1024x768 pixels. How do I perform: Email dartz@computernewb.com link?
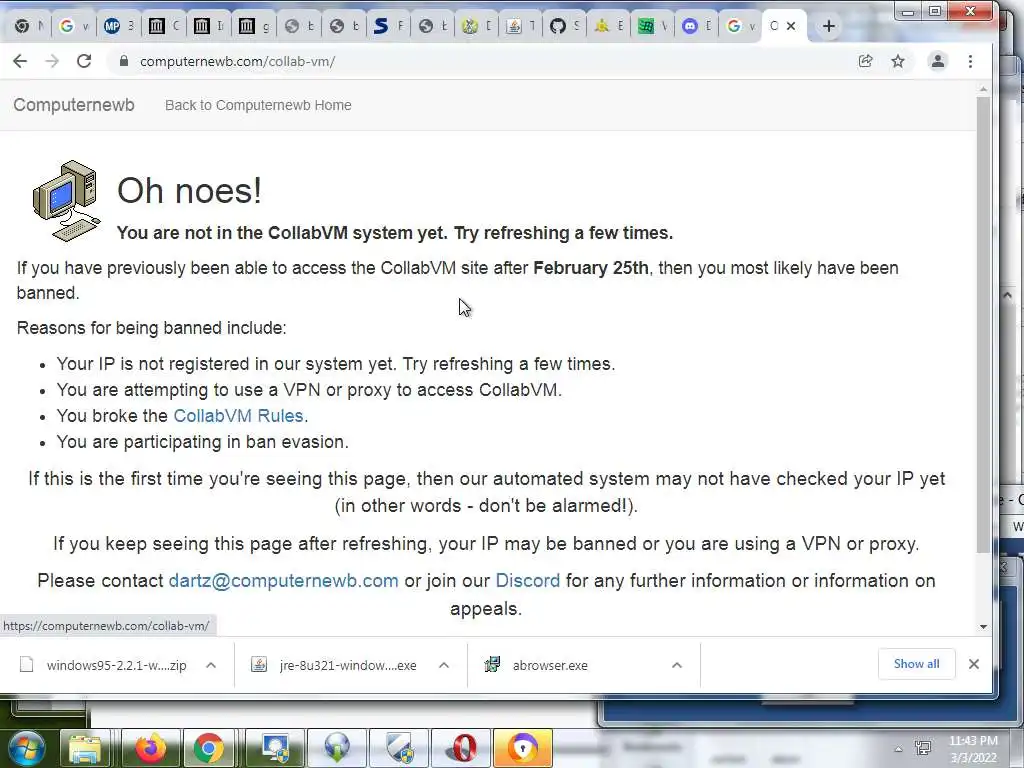tap(283, 581)
